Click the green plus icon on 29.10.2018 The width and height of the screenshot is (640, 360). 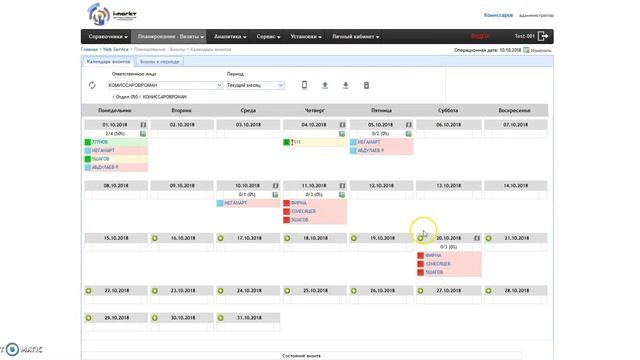point(89,318)
